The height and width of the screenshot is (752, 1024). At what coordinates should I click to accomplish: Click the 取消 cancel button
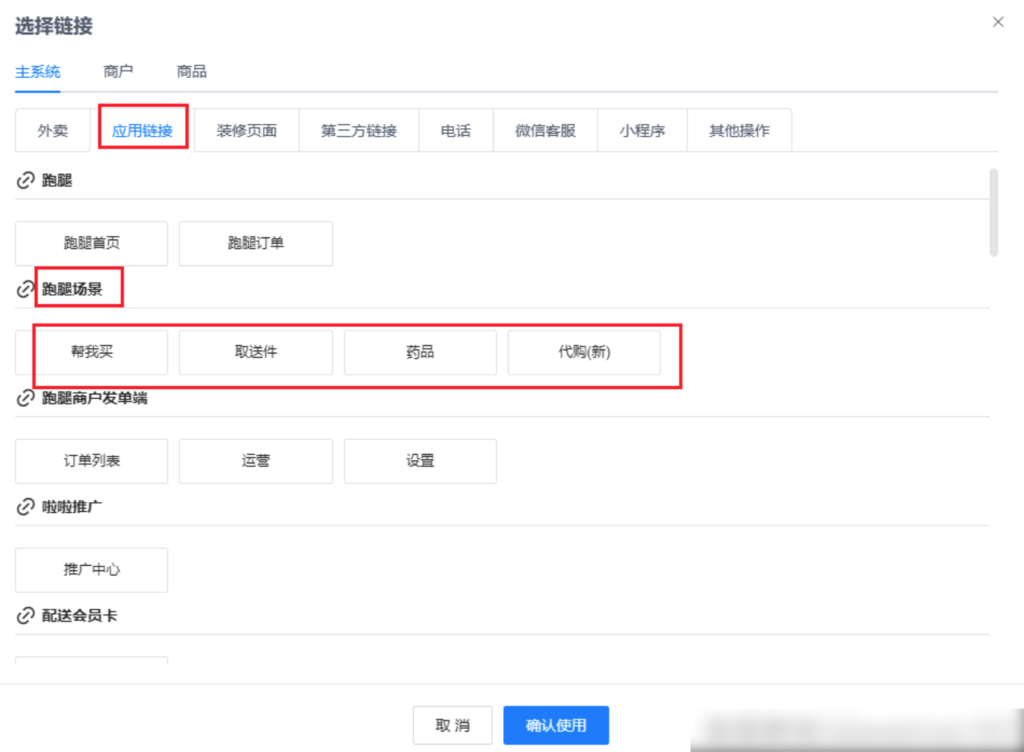click(x=452, y=725)
